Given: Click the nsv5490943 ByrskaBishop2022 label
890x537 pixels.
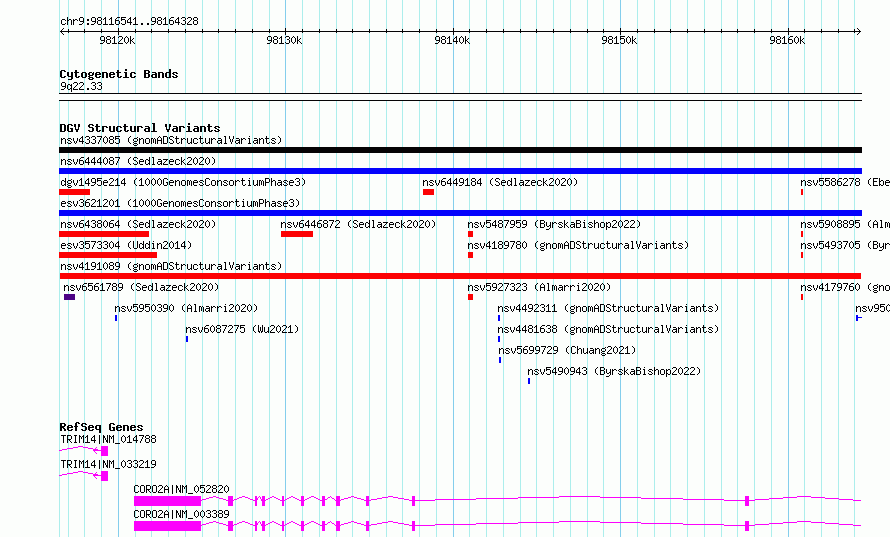Looking at the screenshot, I should 614,371.
